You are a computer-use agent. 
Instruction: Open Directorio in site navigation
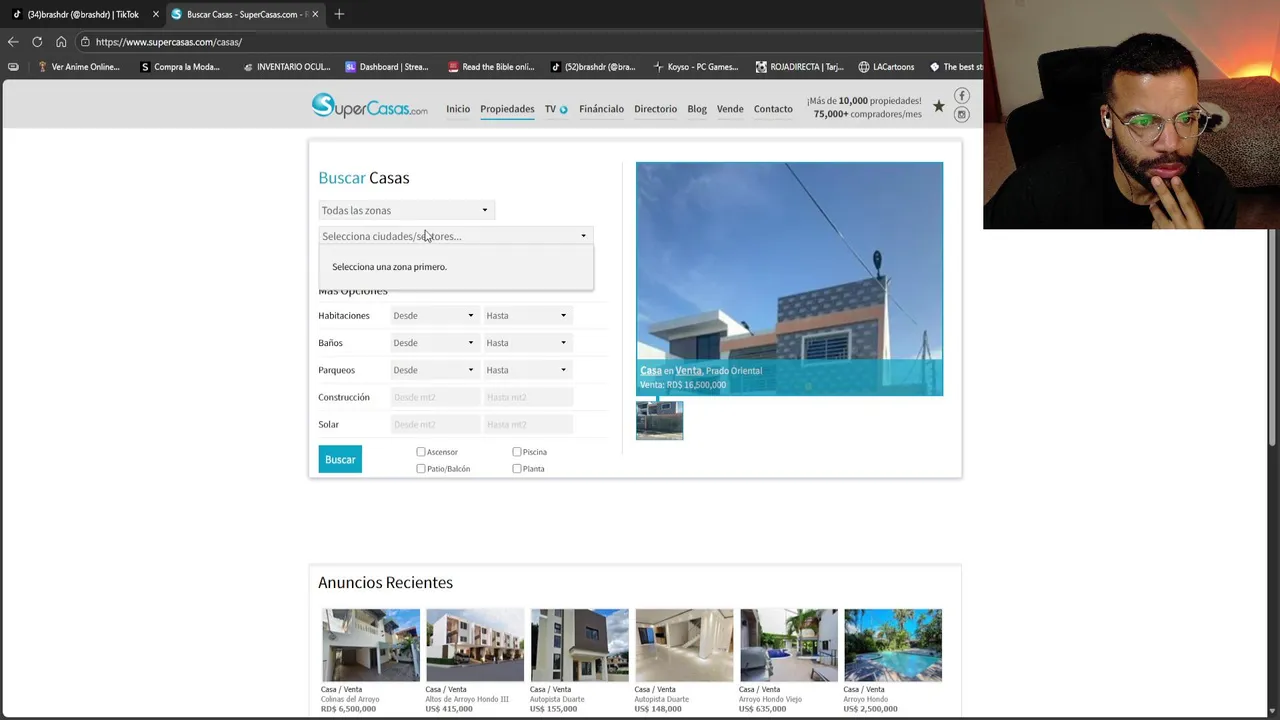pos(655,109)
